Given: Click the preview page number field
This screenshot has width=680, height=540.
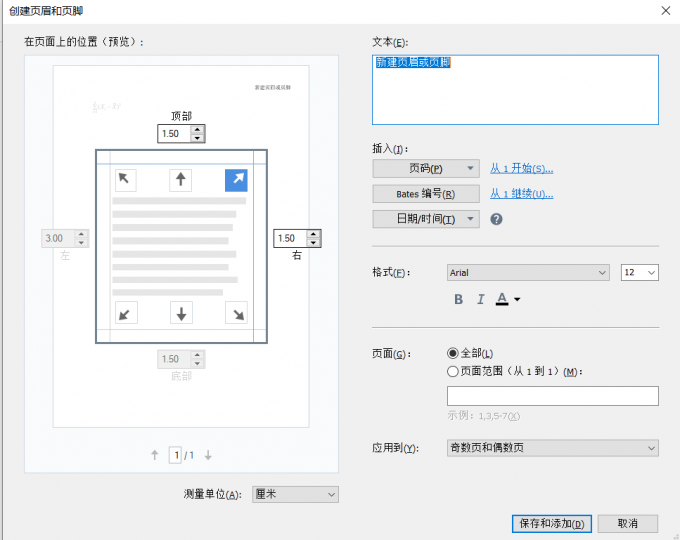Looking at the screenshot, I should [x=175, y=455].
